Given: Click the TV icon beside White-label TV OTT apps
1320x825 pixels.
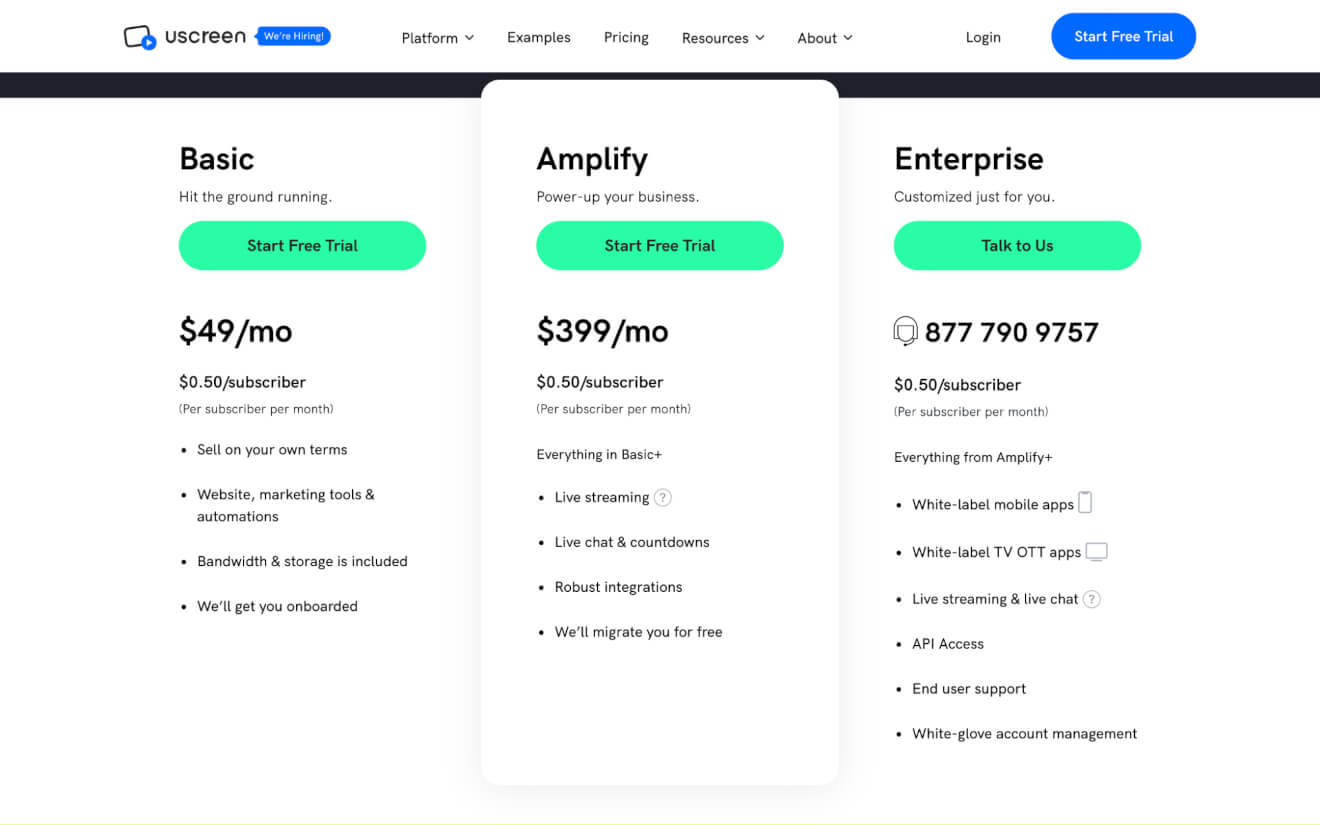Looking at the screenshot, I should tap(1097, 552).
